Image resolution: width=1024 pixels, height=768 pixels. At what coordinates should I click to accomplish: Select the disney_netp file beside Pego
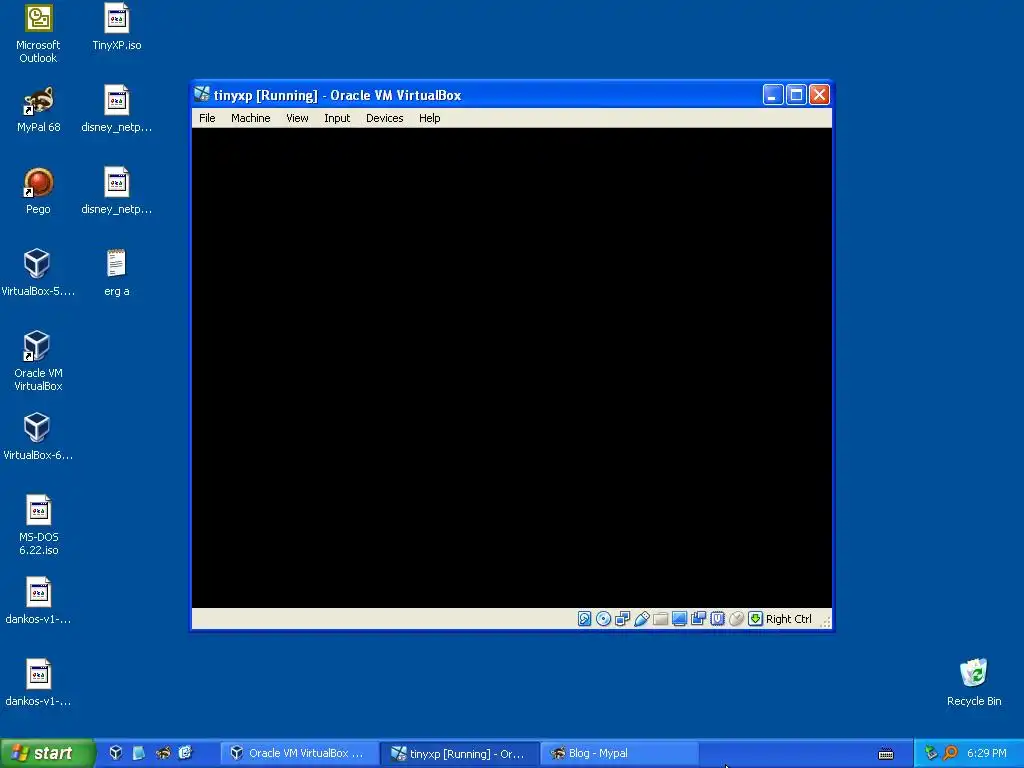coord(117,191)
